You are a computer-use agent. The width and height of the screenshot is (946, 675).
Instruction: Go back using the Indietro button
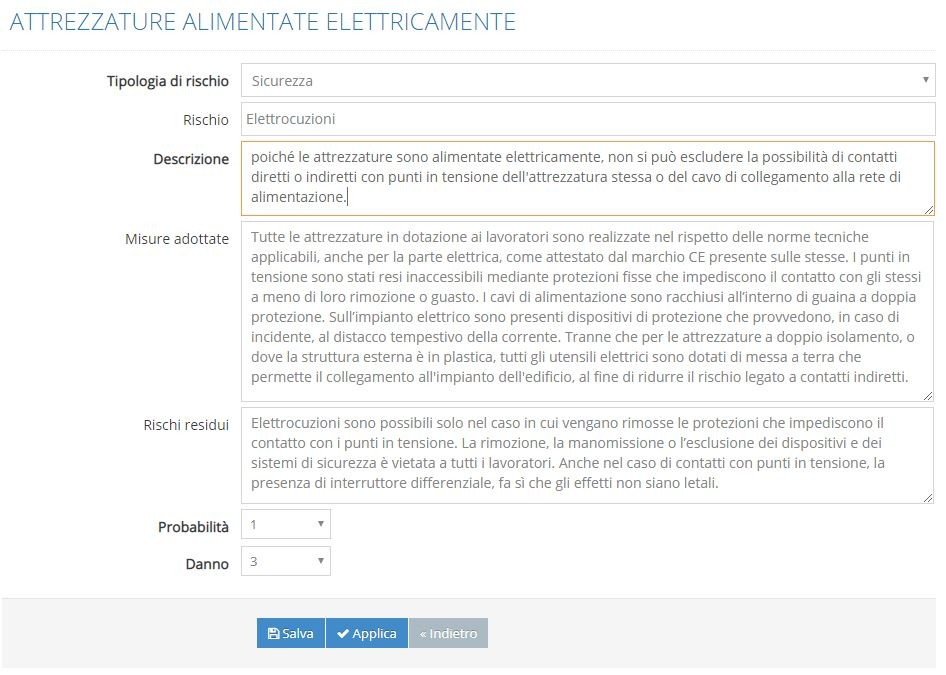click(448, 633)
